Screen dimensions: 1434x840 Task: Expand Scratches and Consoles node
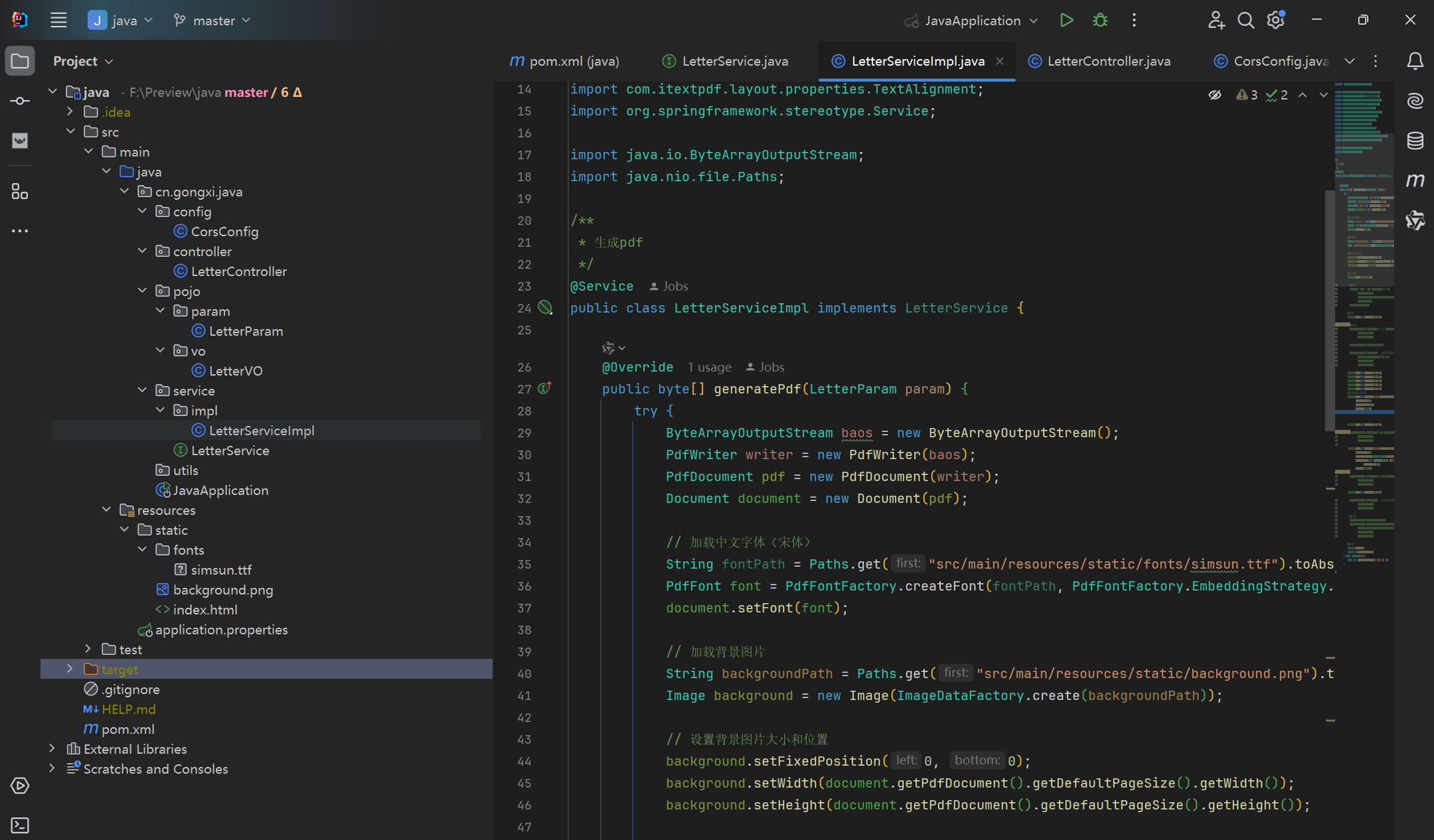click(x=52, y=768)
